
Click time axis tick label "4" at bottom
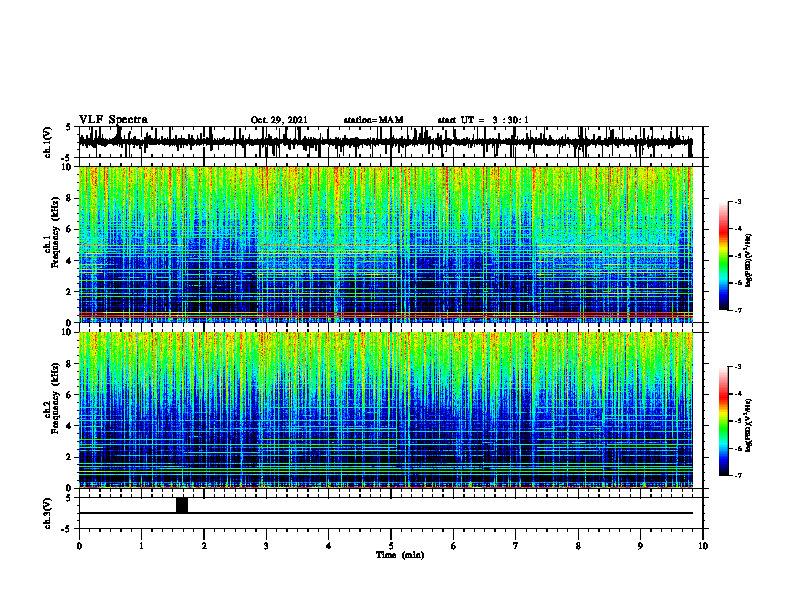pos(329,546)
